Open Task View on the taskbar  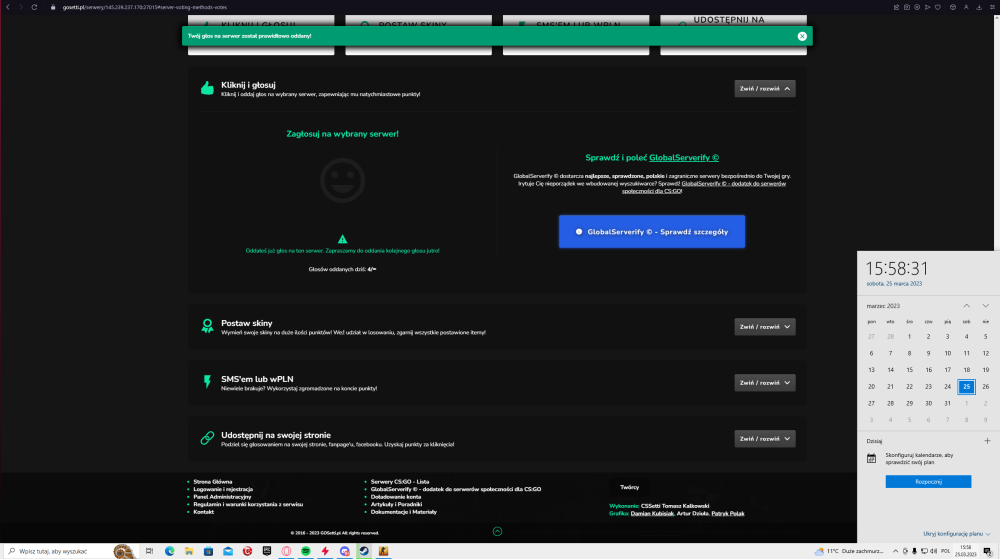coord(149,551)
